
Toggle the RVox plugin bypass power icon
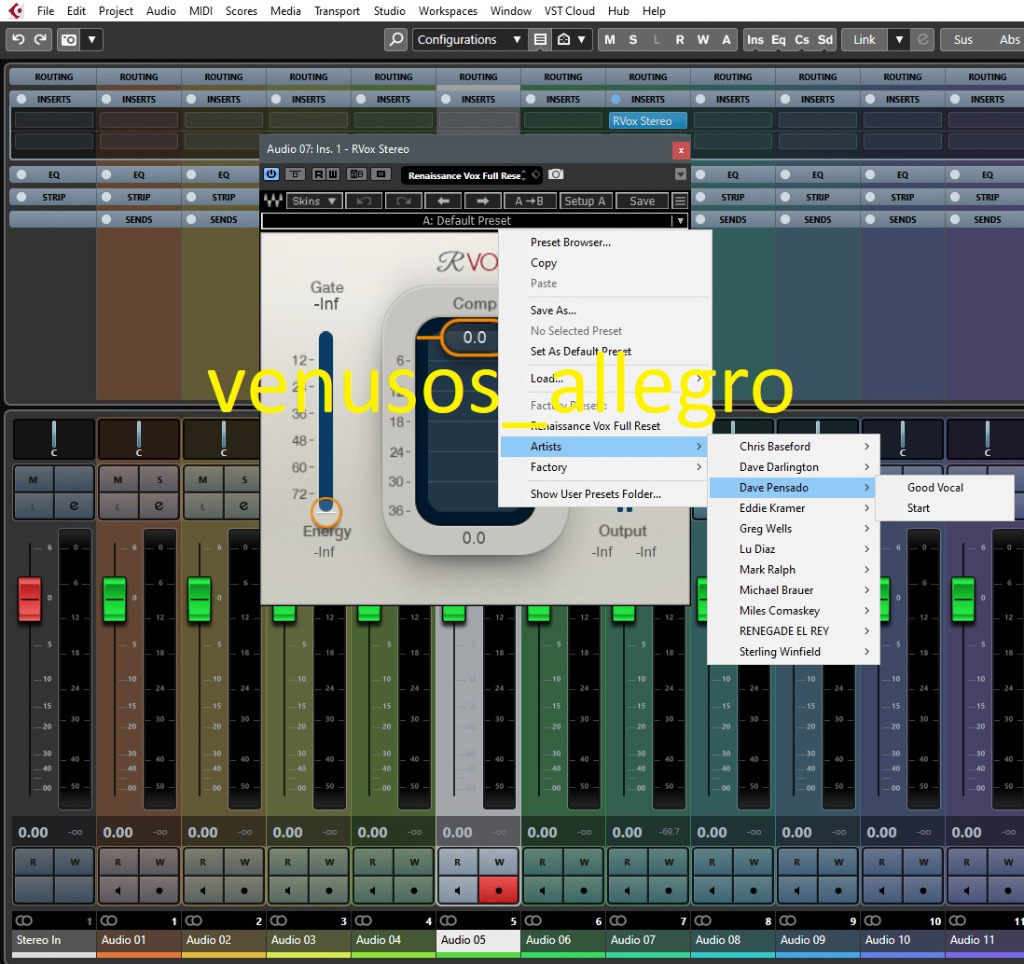pos(271,174)
